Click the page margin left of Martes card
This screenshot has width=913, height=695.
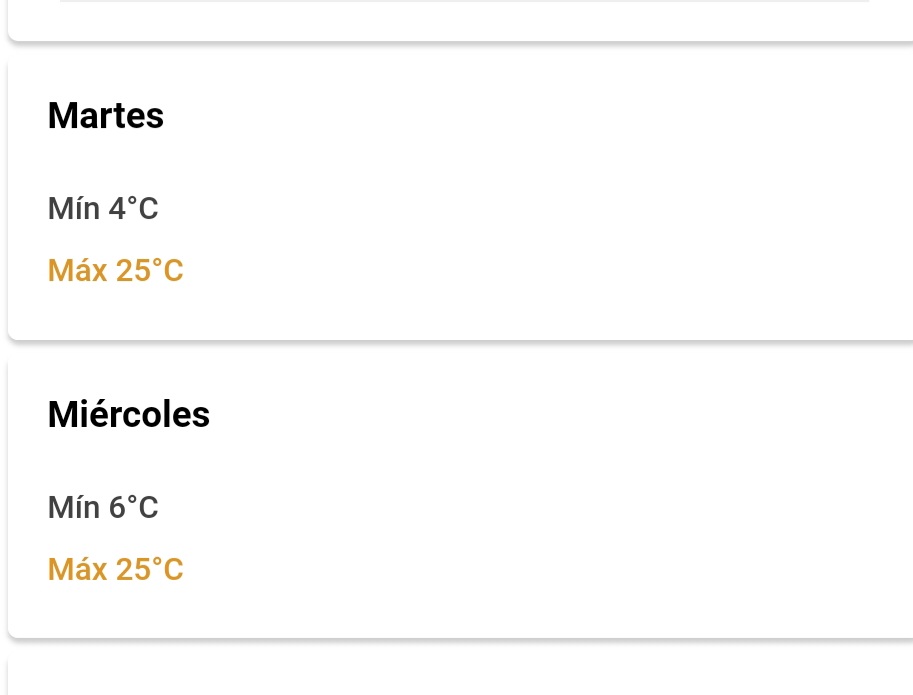point(3,200)
